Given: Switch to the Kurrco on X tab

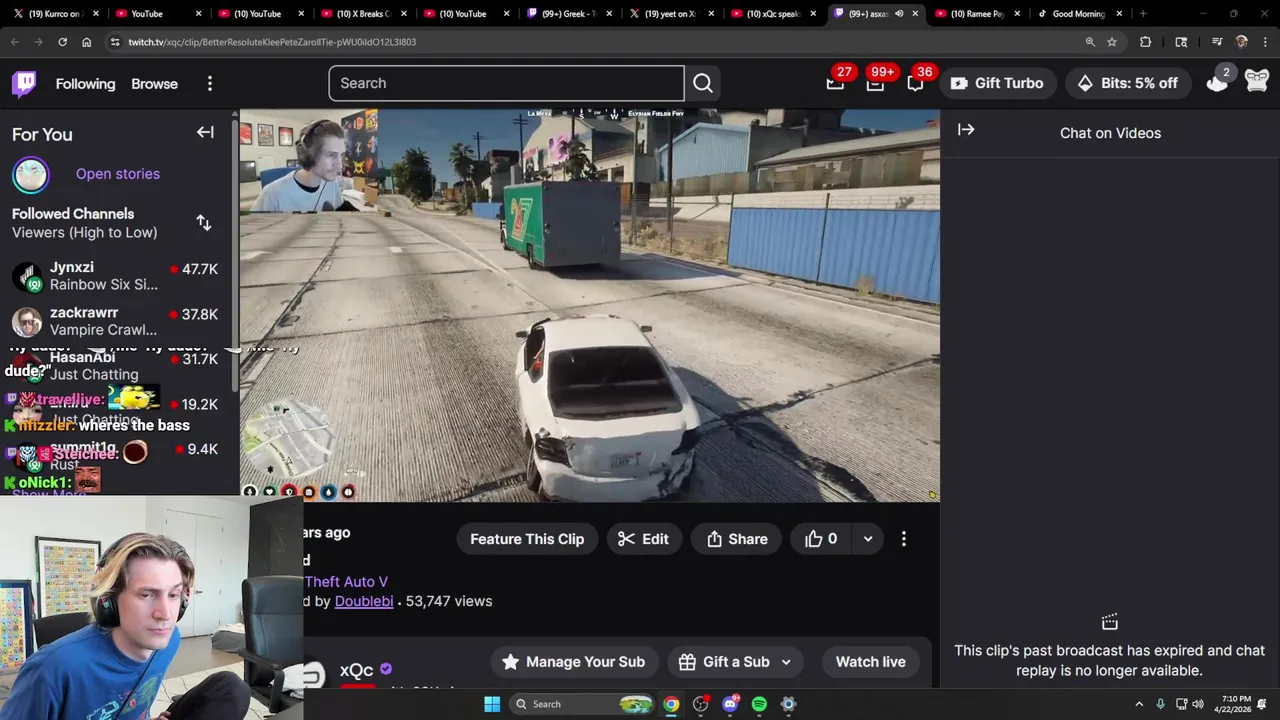Looking at the screenshot, I should click(52, 14).
